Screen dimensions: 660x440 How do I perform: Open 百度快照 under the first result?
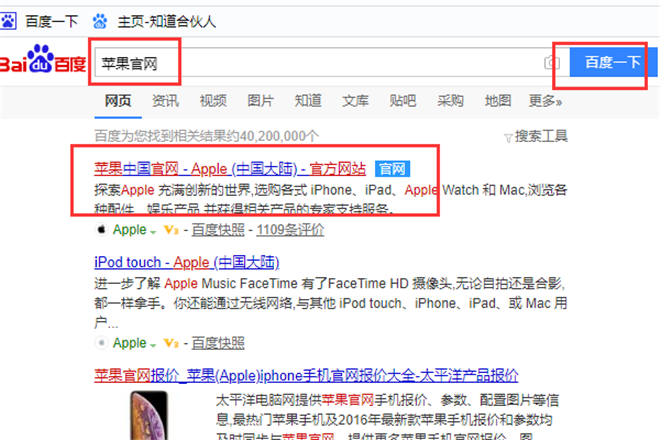click(x=218, y=230)
